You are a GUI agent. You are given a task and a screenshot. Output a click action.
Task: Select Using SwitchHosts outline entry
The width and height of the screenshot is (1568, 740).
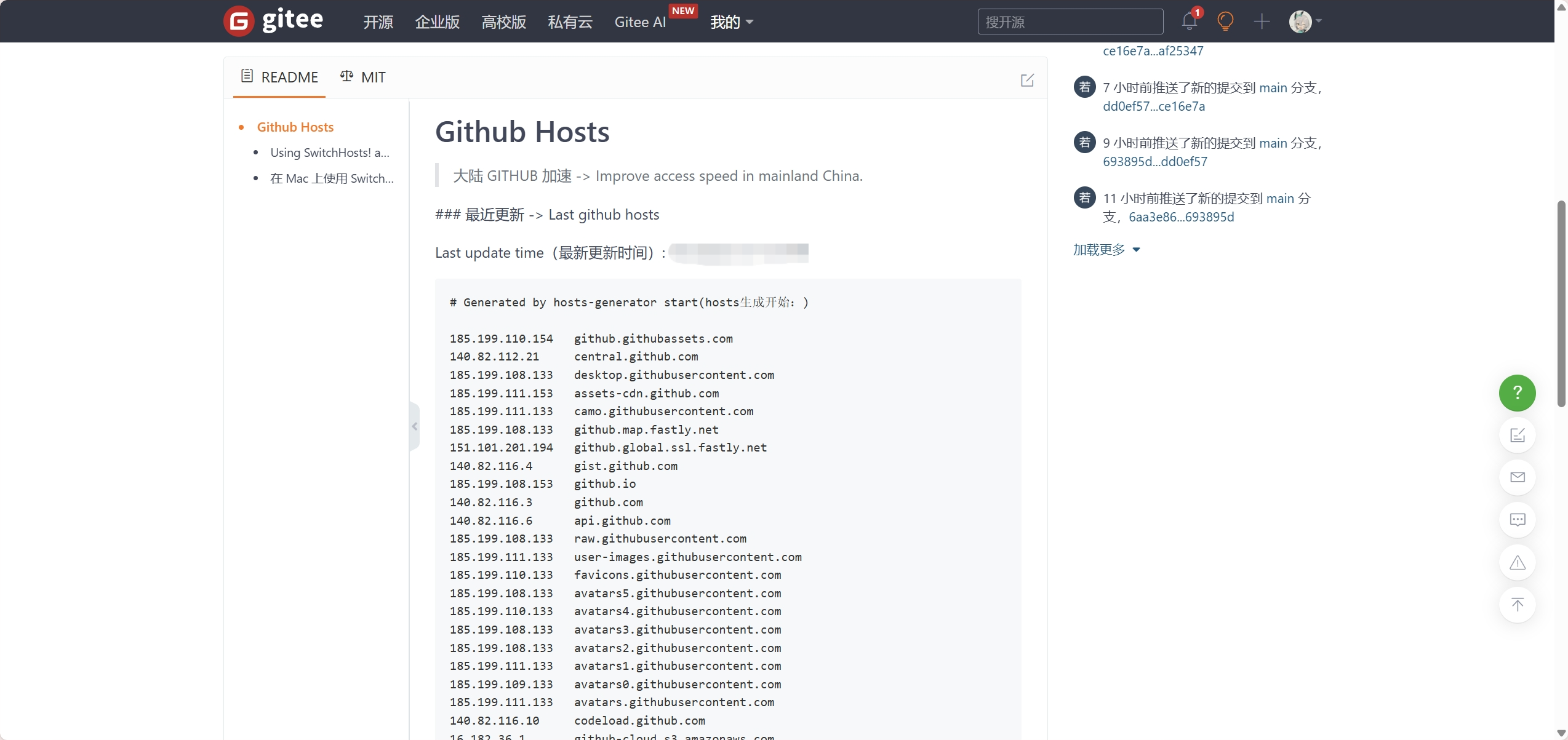330,153
